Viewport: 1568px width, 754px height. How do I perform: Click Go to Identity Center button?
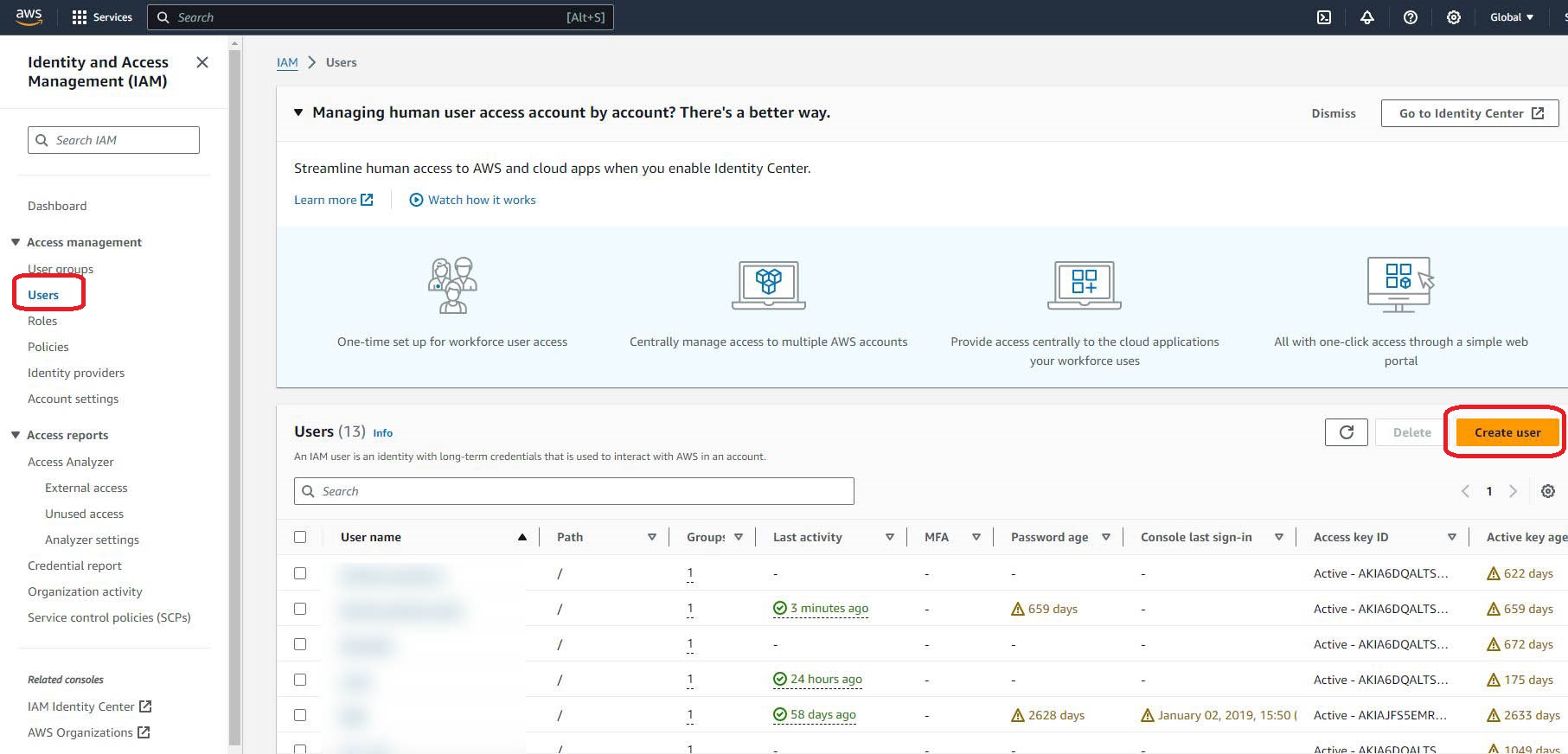(x=1470, y=113)
